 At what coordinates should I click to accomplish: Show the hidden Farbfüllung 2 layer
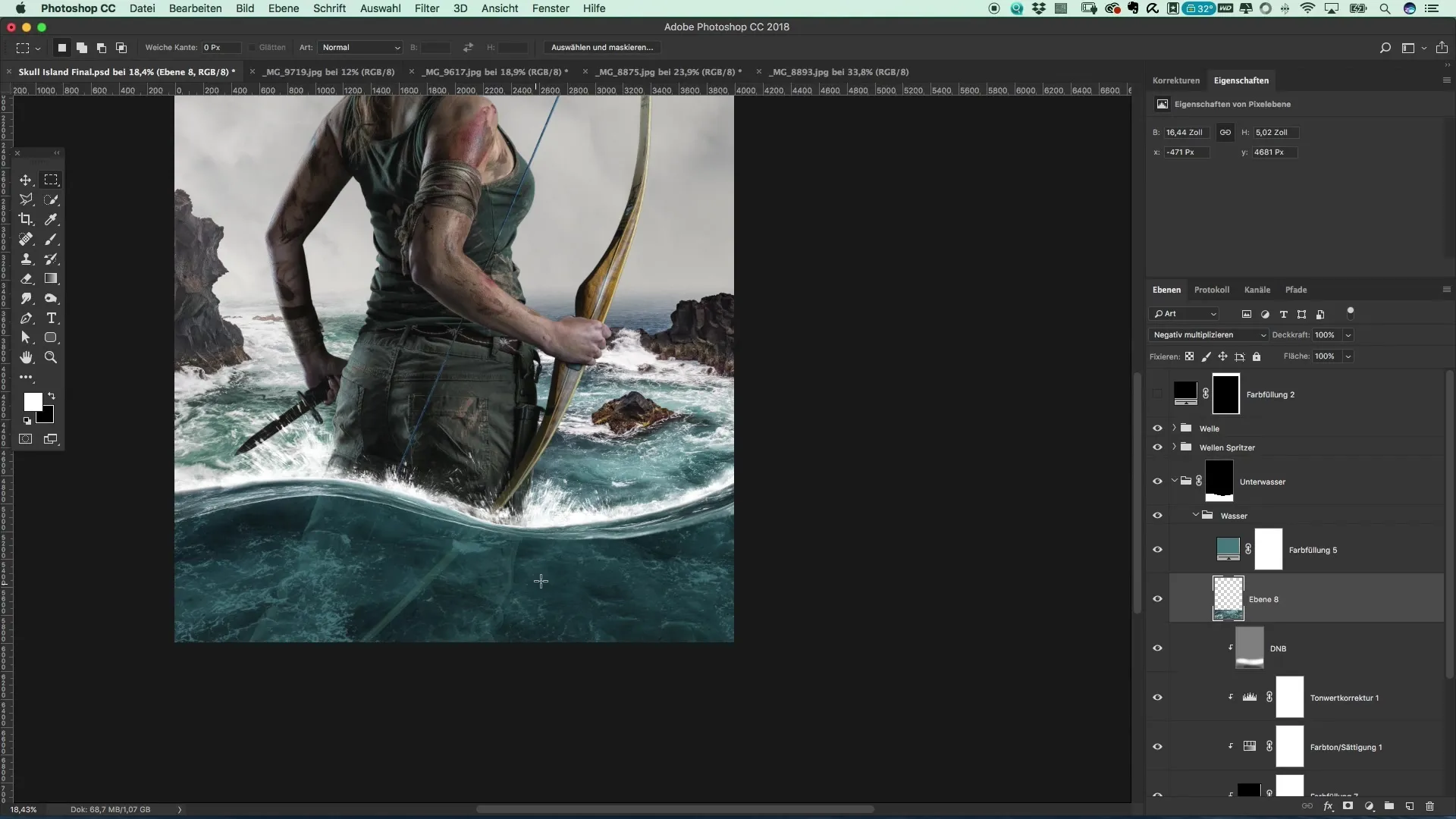tap(1157, 394)
